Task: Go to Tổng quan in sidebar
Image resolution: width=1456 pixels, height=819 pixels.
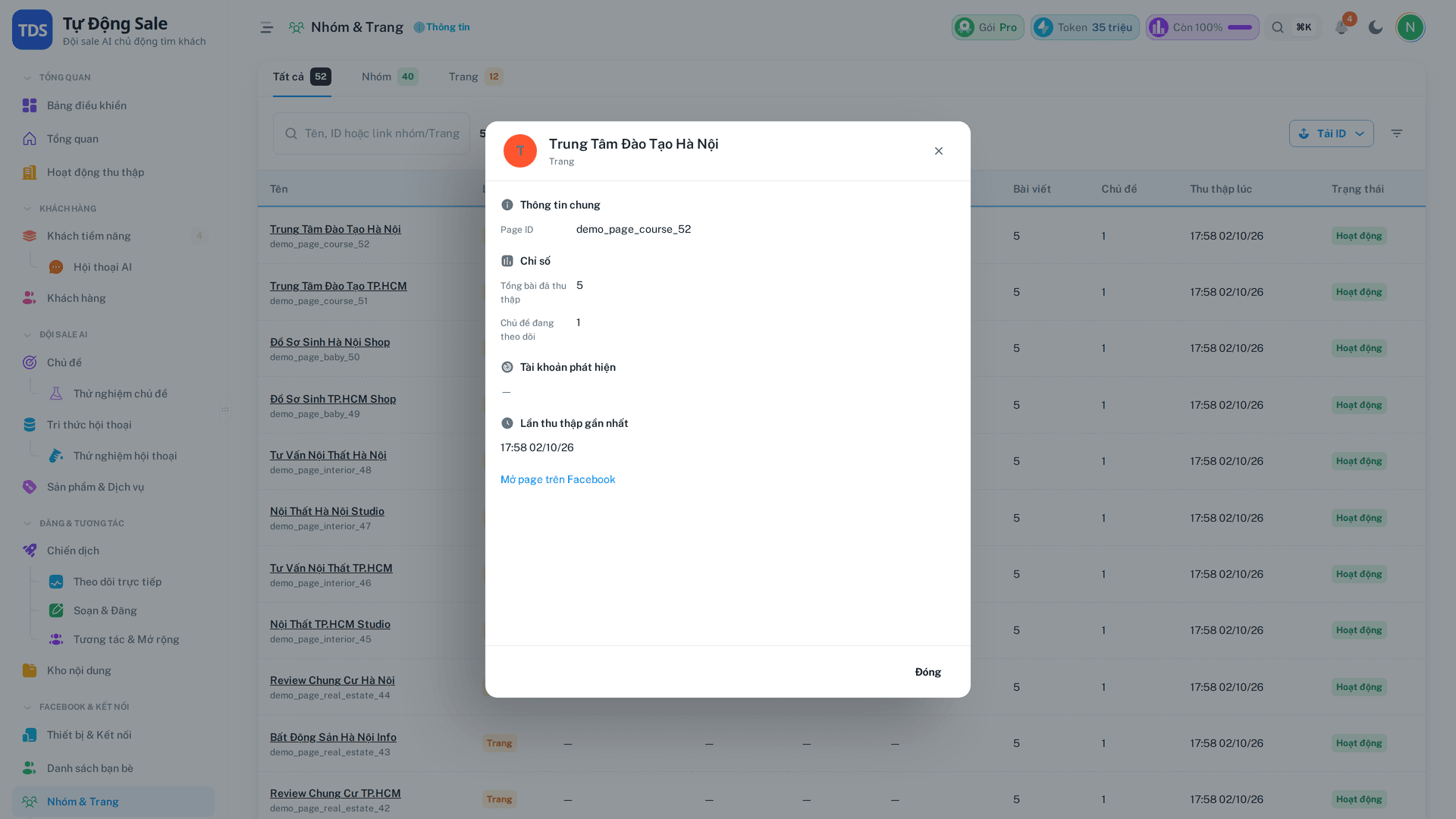Action: tap(113, 139)
